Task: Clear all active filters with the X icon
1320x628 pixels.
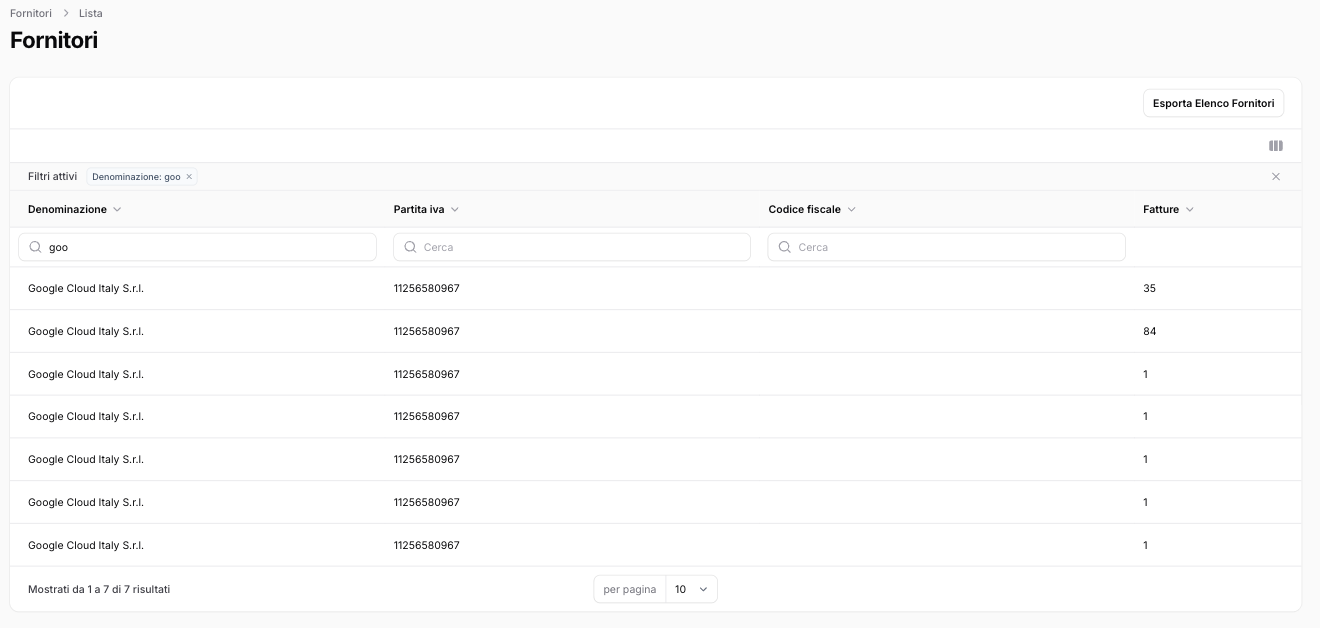Action: pyautogui.click(x=1275, y=177)
